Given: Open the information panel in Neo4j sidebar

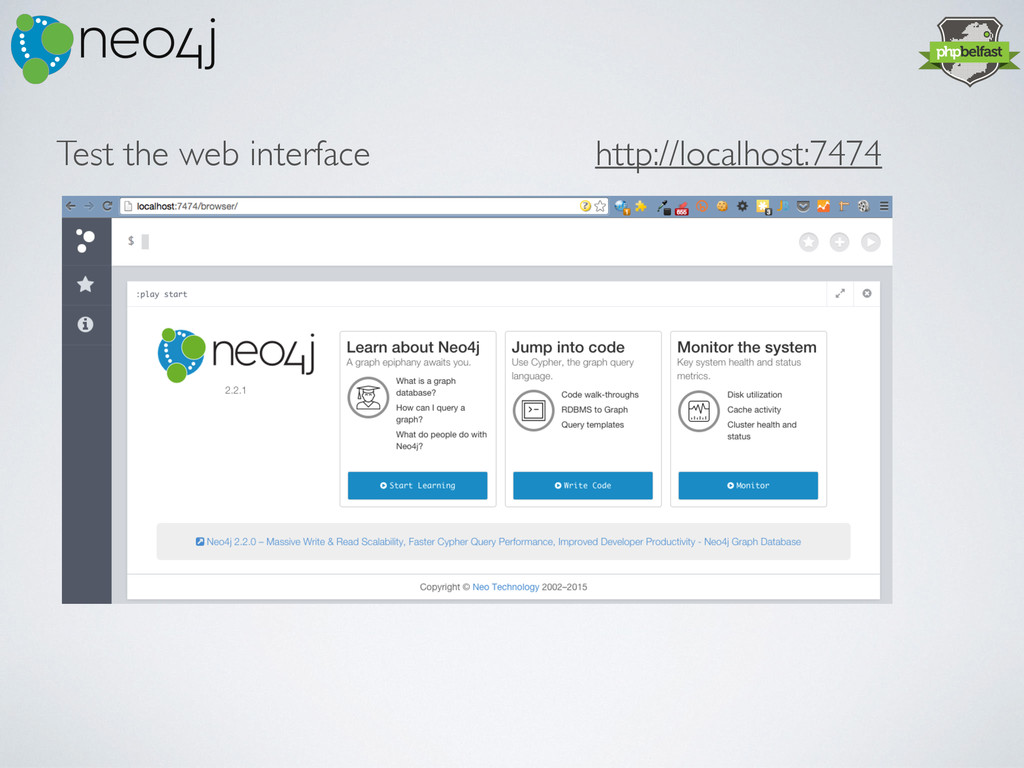Looking at the screenshot, I should pos(86,324).
